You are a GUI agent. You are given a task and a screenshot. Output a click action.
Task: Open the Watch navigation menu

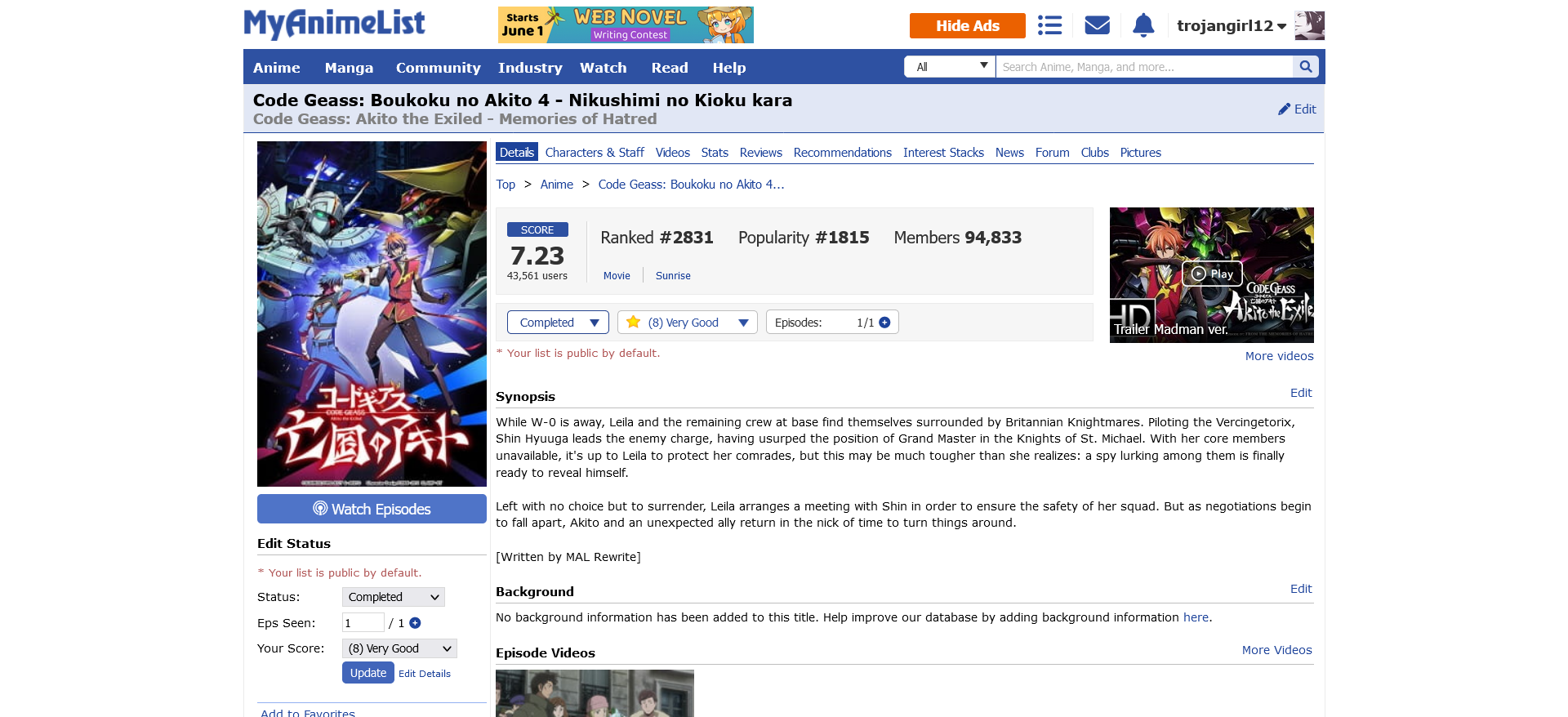603,68
